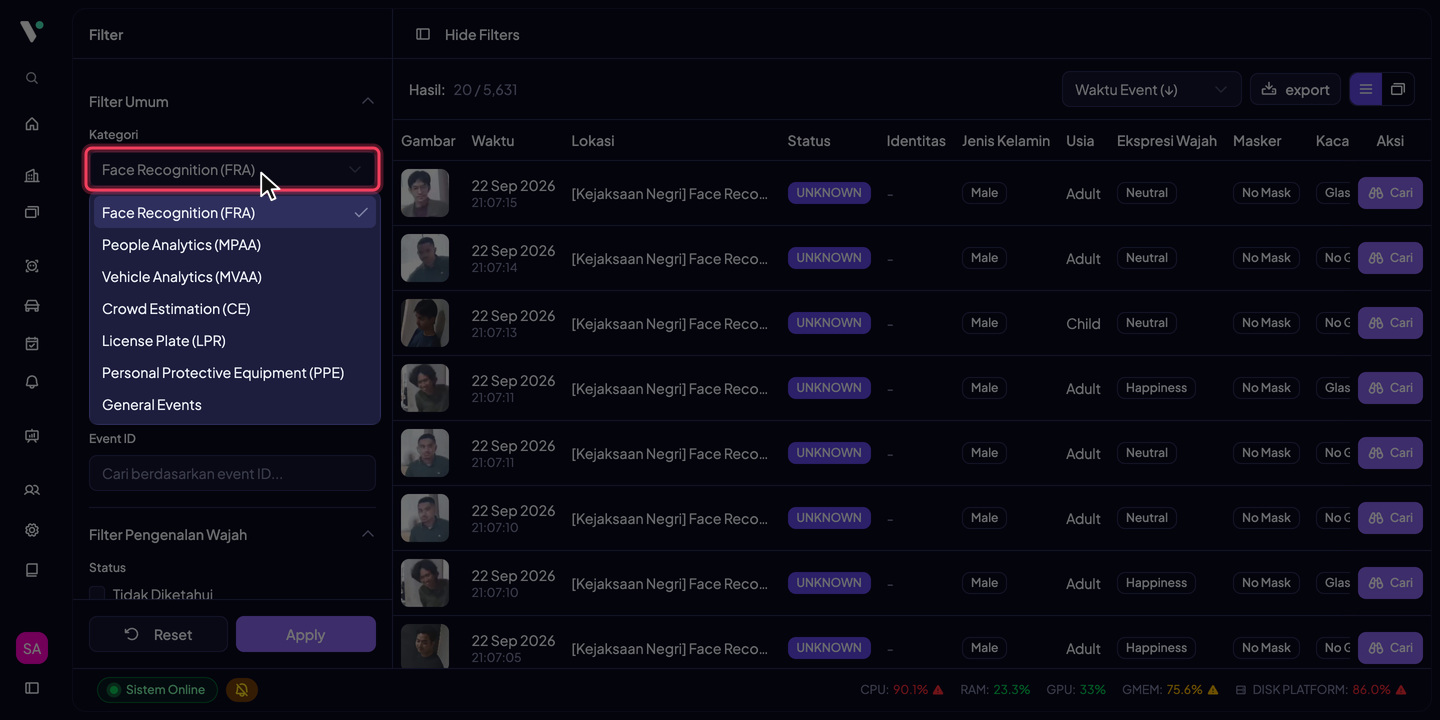Click the GMEM 75.6% status entry
Screen dimensions: 1440x720
[x=1170, y=689]
